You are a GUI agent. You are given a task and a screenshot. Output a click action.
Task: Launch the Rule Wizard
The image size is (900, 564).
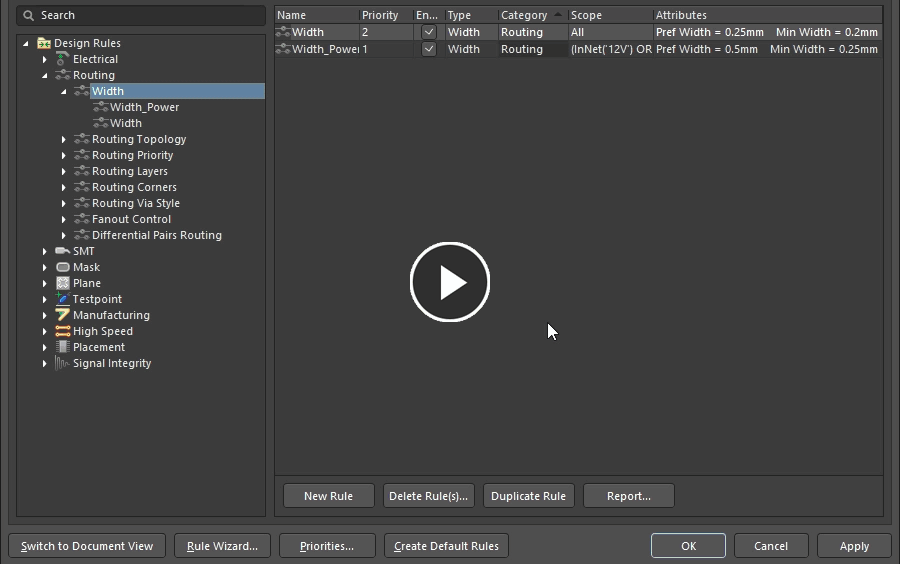pos(222,546)
